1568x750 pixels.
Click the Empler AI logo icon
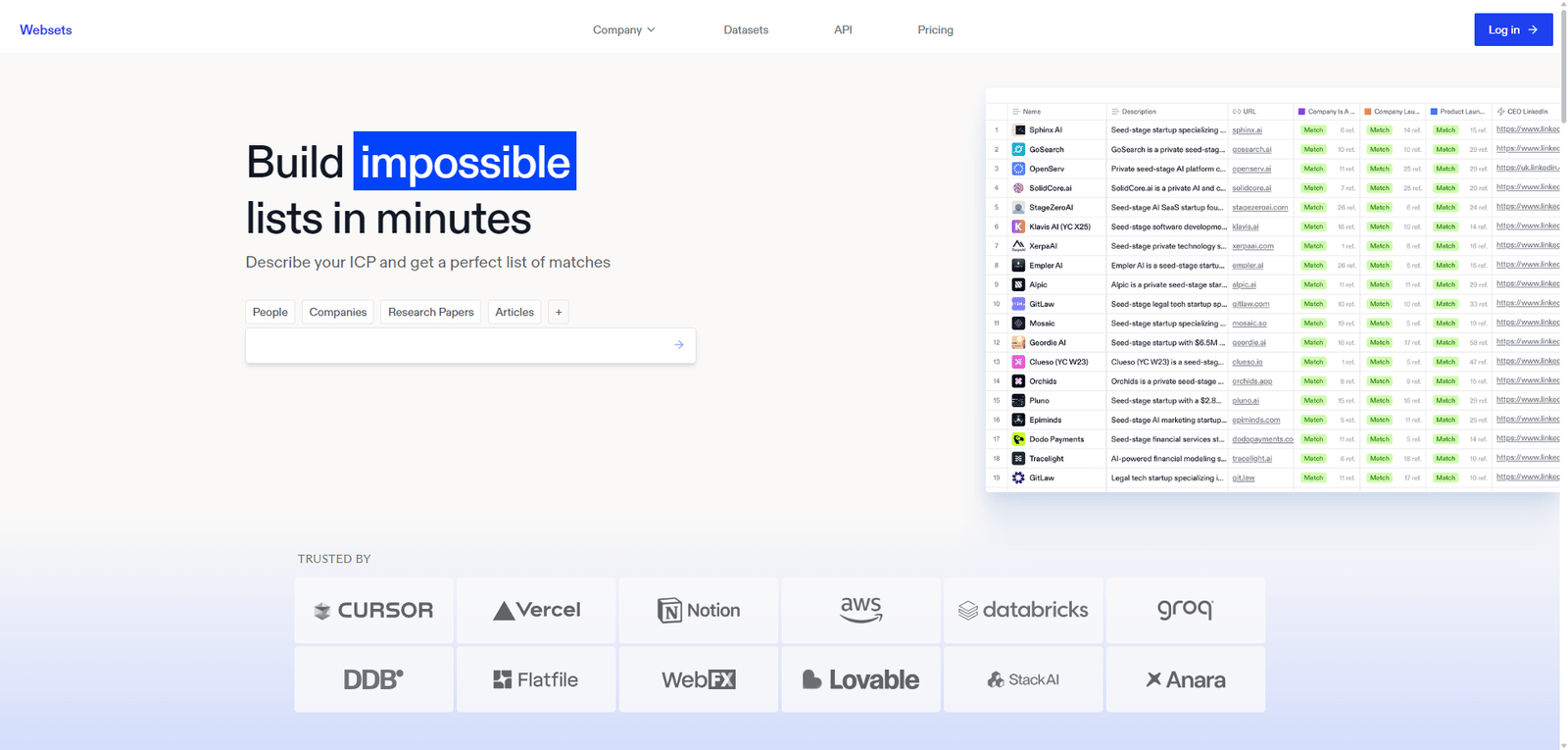coord(1018,265)
